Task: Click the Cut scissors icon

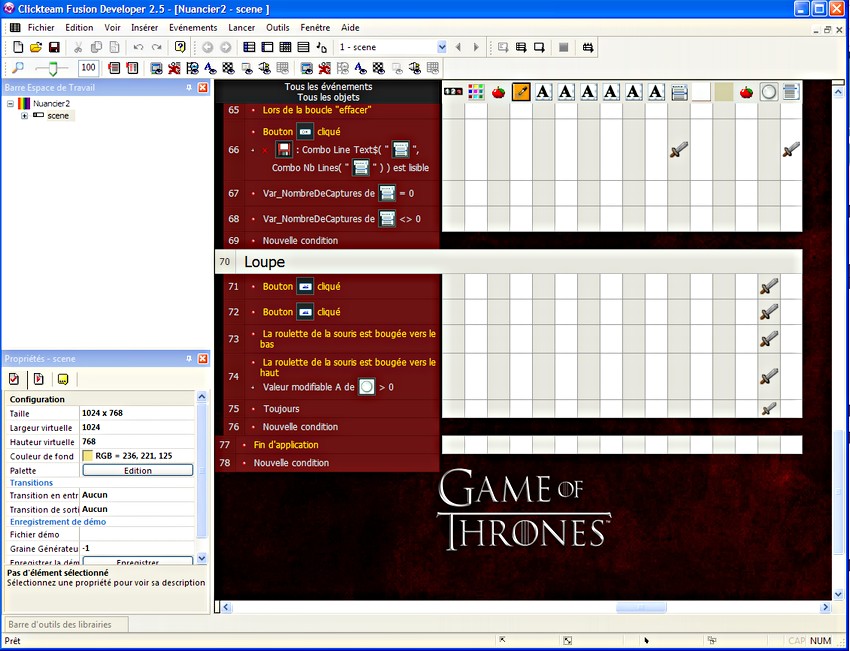Action: 78,47
